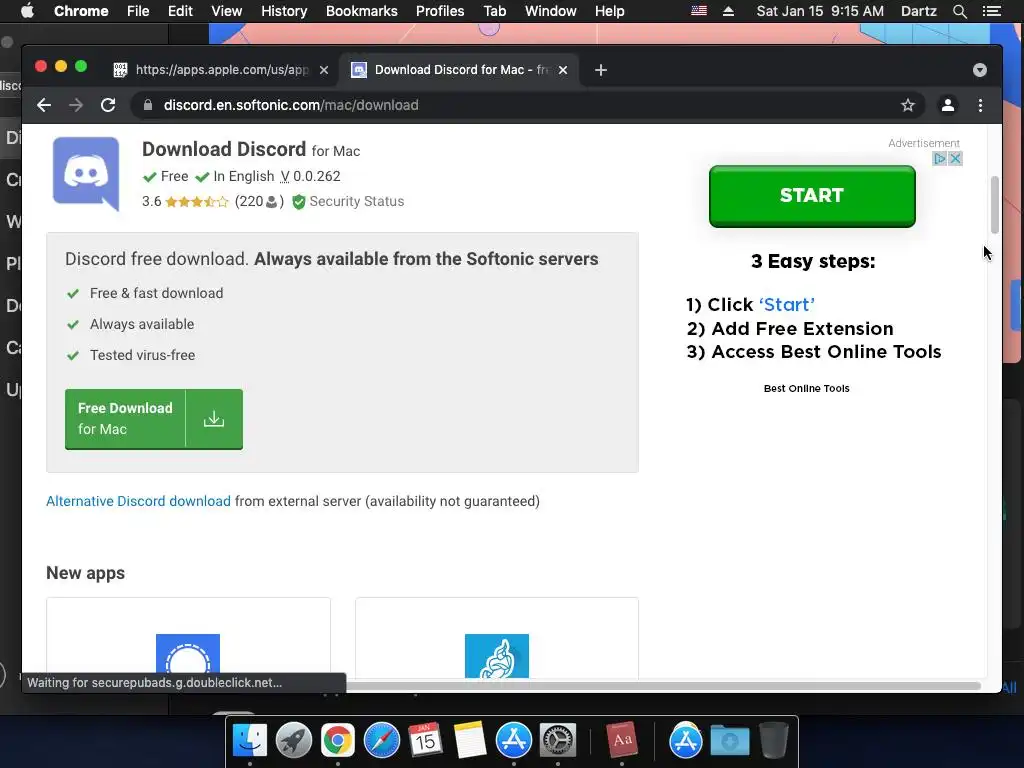The height and width of the screenshot is (768, 1024).
Task: Open the Trash in the Dock
Action: pos(774,741)
